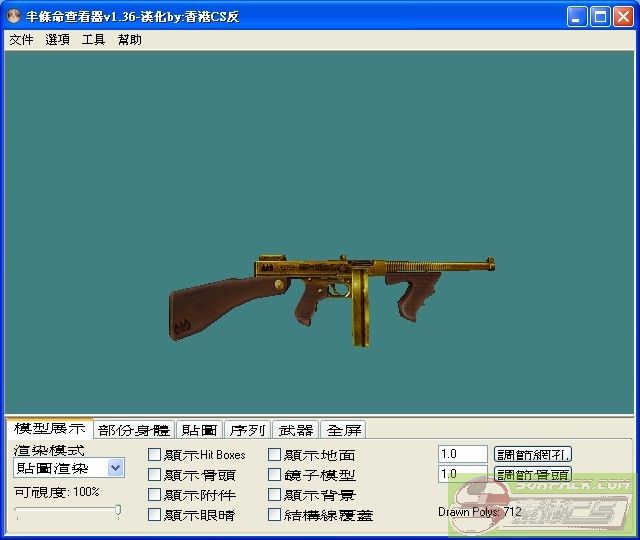Switch to the 武器 tab
The image size is (640, 540).
(x=296, y=430)
